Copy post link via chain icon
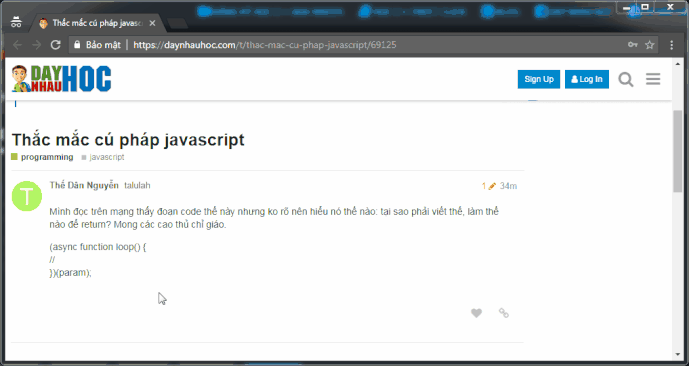The height and width of the screenshot is (366, 689). tap(504, 313)
